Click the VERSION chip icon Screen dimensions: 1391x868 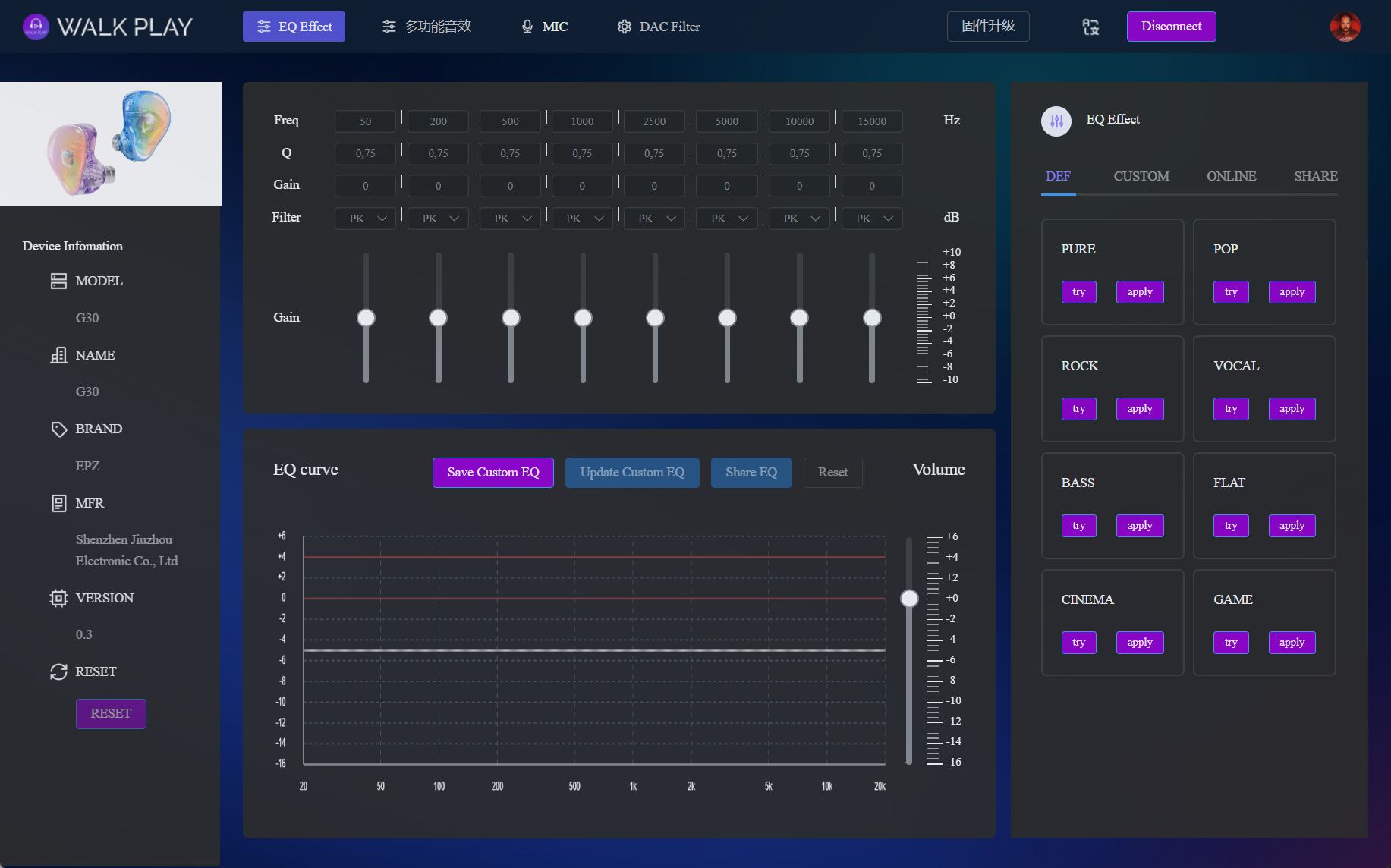point(58,598)
